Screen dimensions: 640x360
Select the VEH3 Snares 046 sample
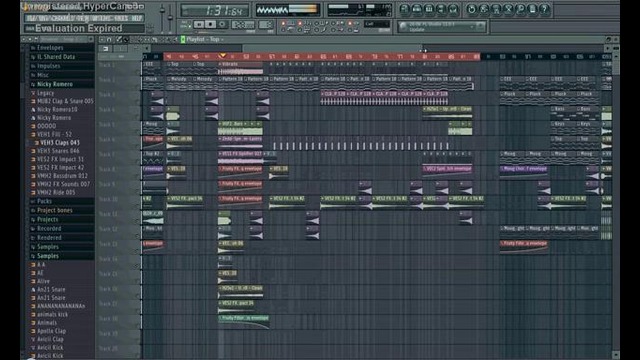58,151
